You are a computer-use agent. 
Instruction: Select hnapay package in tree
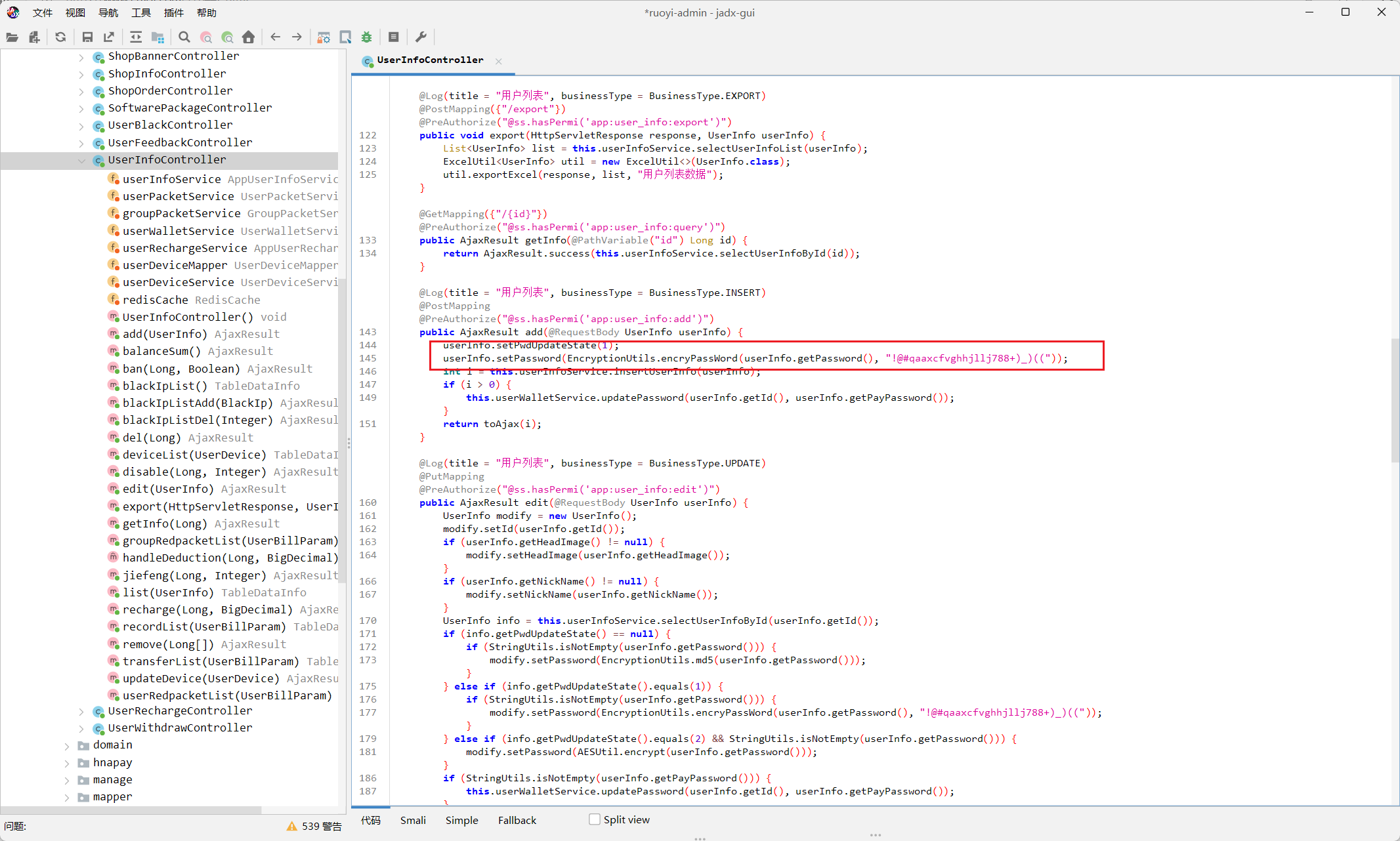[x=112, y=762]
